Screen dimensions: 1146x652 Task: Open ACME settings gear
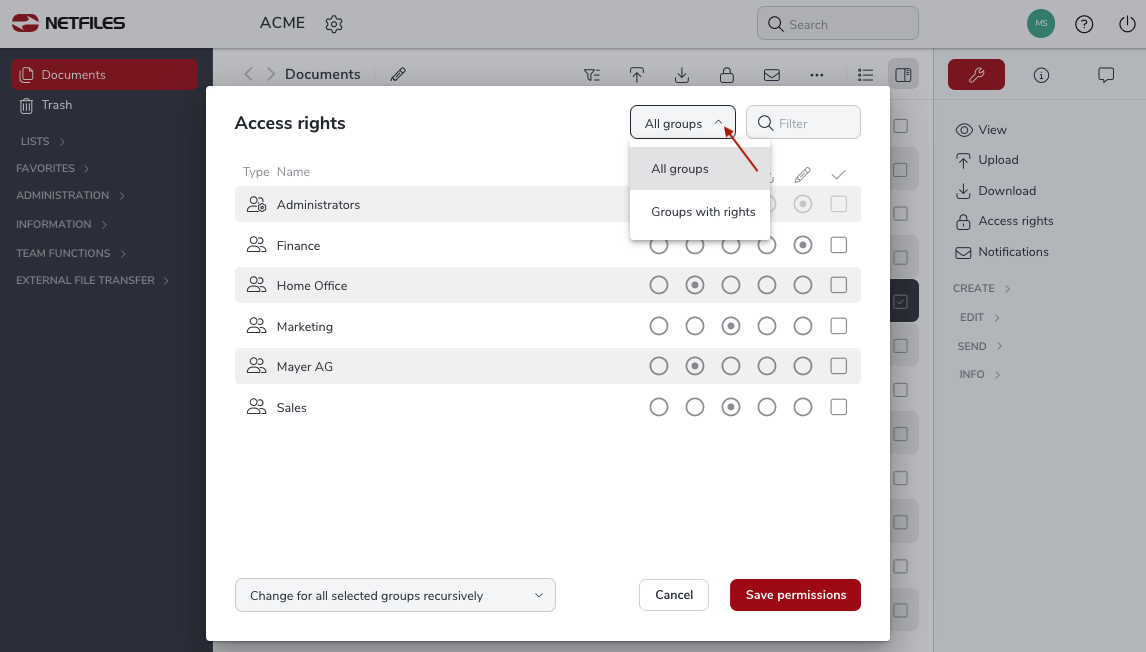coord(334,24)
